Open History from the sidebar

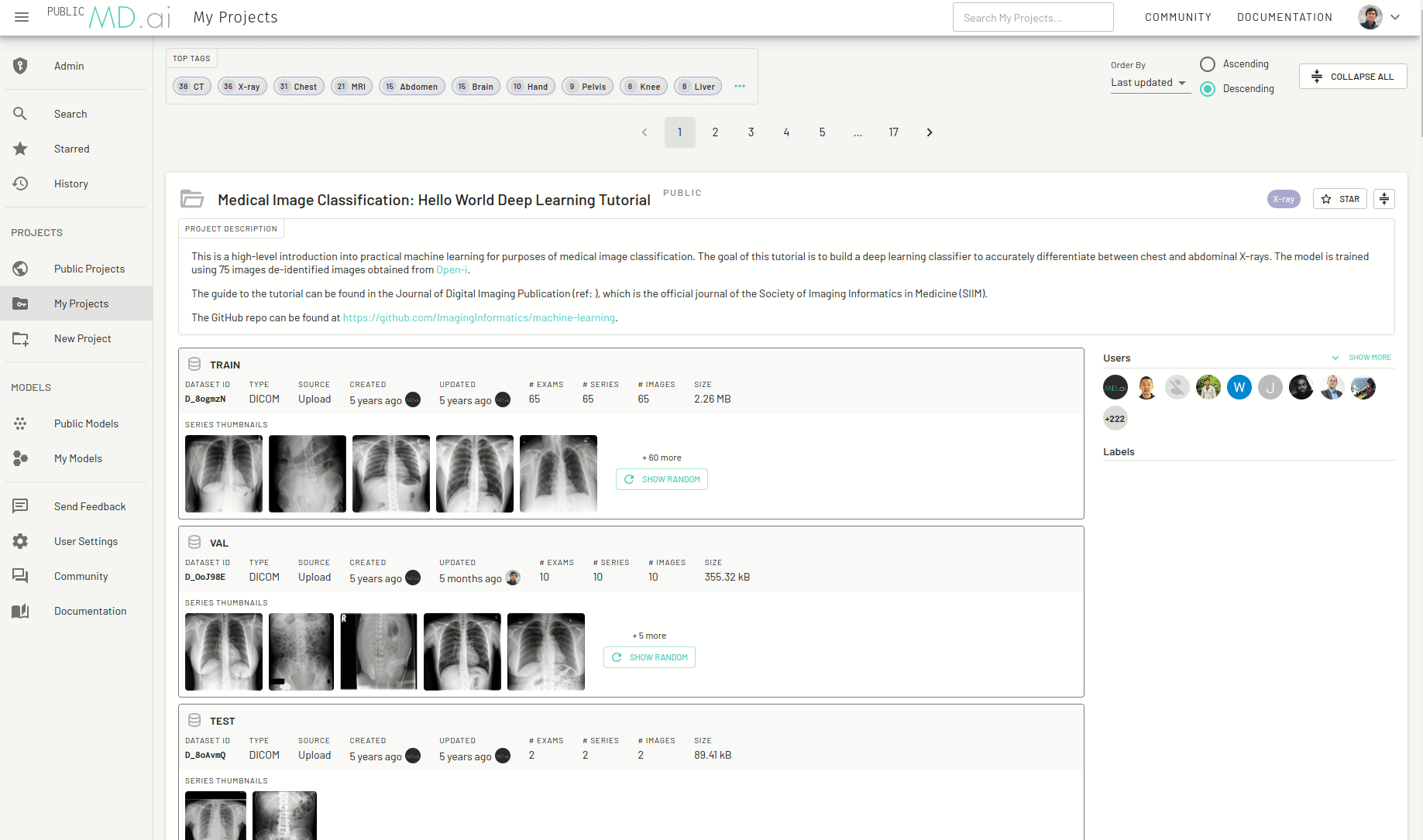pyautogui.click(x=20, y=183)
